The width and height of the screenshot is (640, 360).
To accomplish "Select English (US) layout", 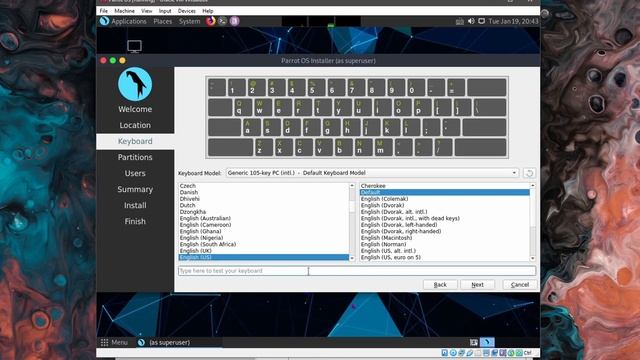I will [264, 258].
